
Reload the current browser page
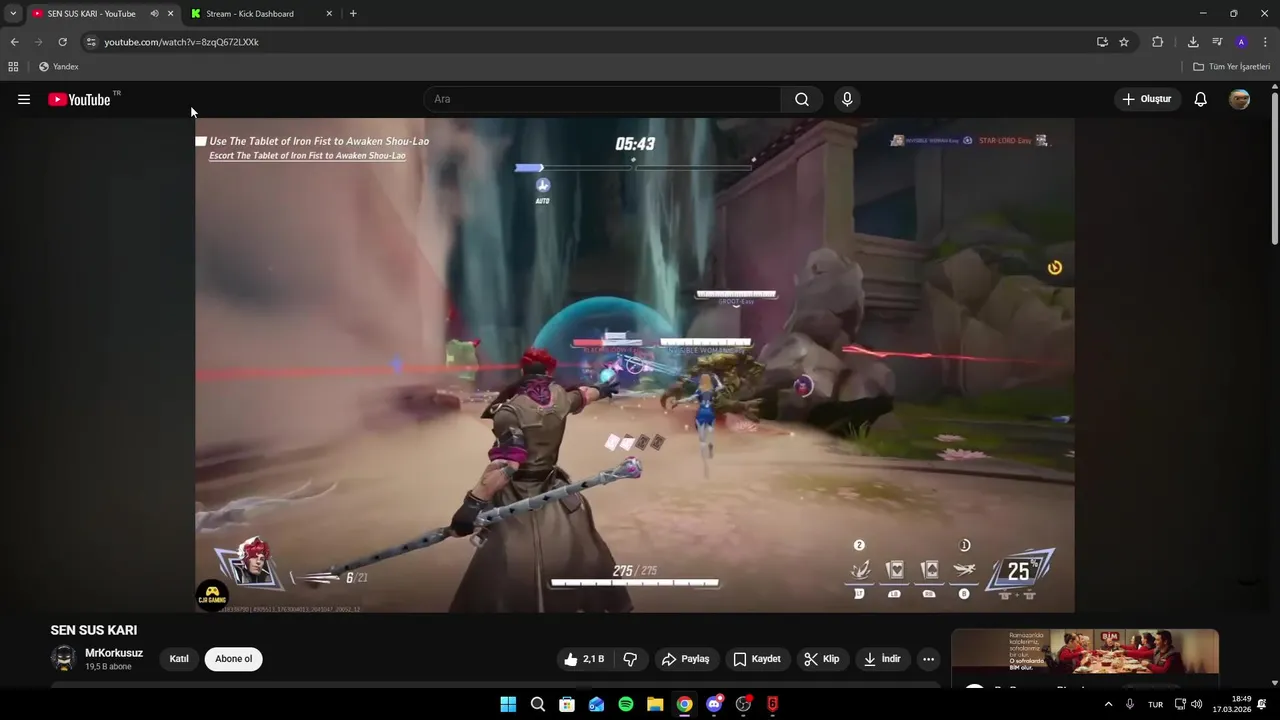tap(62, 42)
